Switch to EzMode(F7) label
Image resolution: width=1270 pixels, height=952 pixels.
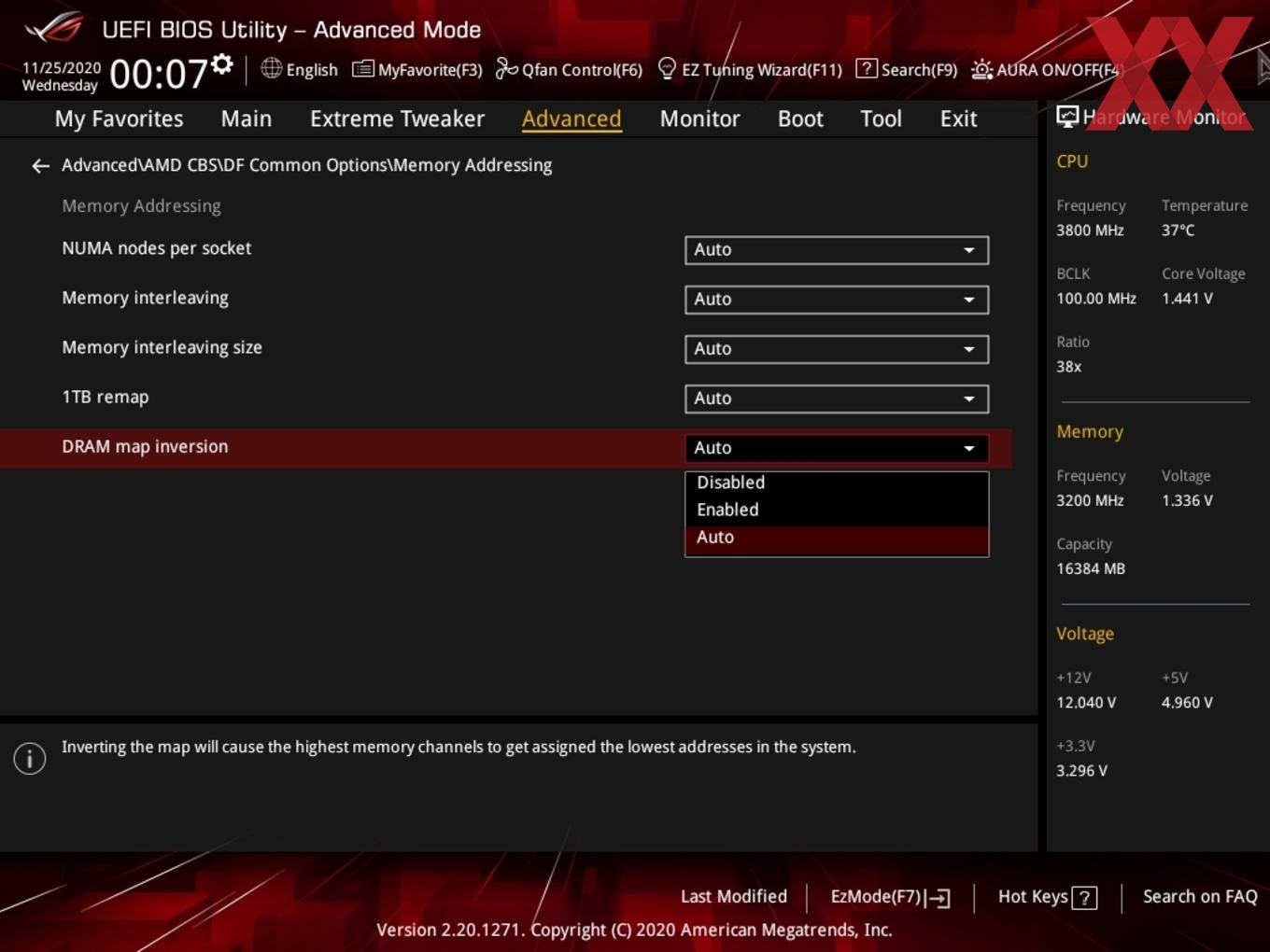pyautogui.click(x=876, y=897)
